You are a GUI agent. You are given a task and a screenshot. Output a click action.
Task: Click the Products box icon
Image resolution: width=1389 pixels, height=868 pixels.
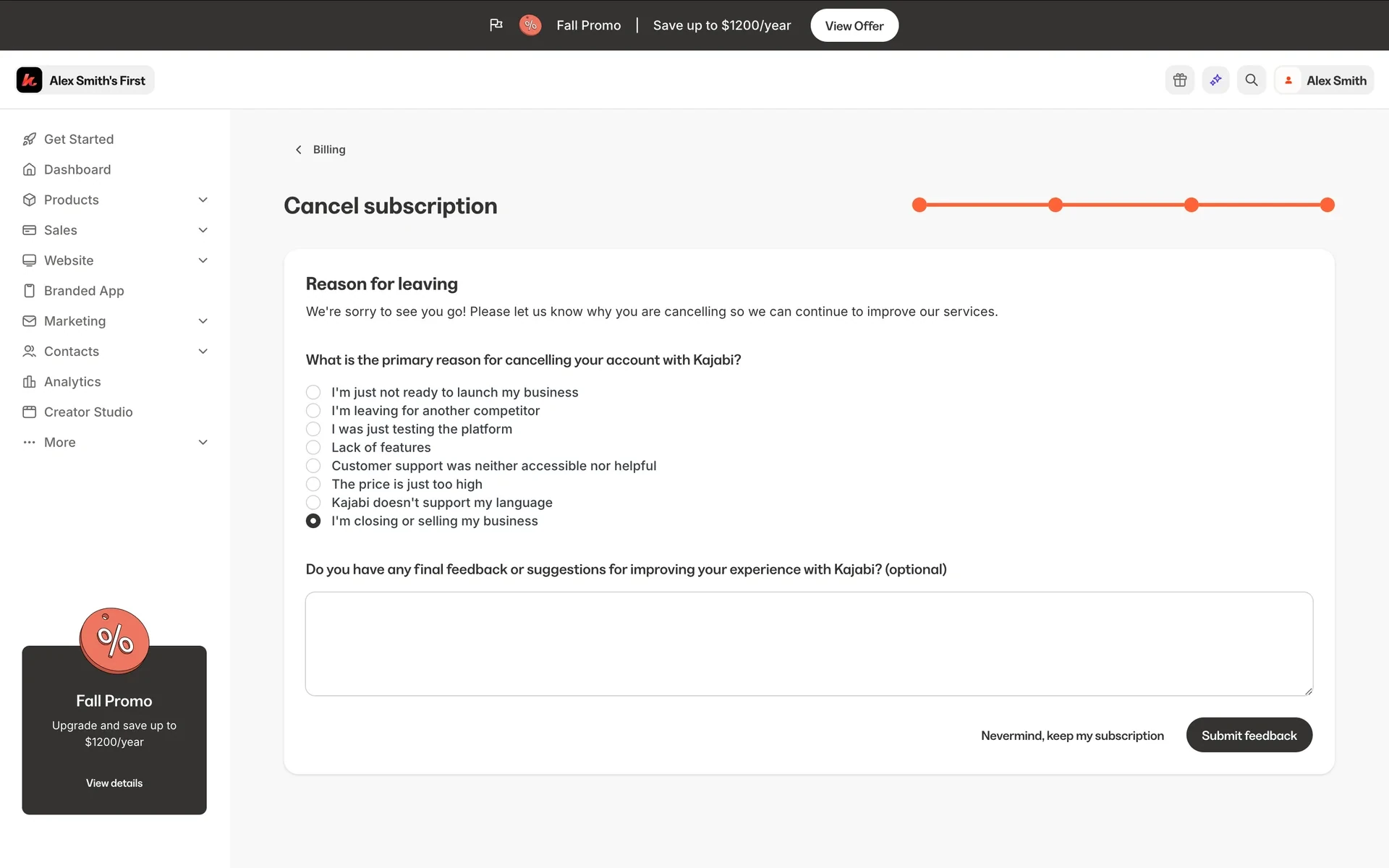click(30, 200)
